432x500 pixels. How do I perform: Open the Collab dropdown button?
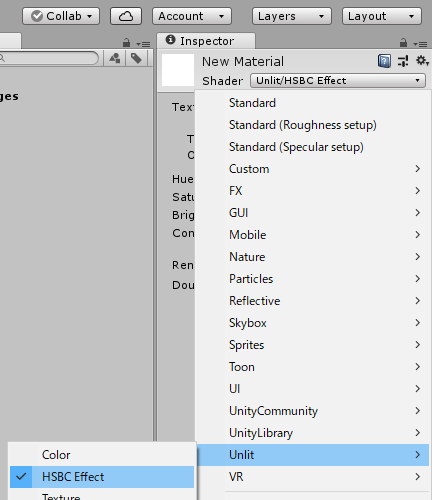(x=61, y=16)
